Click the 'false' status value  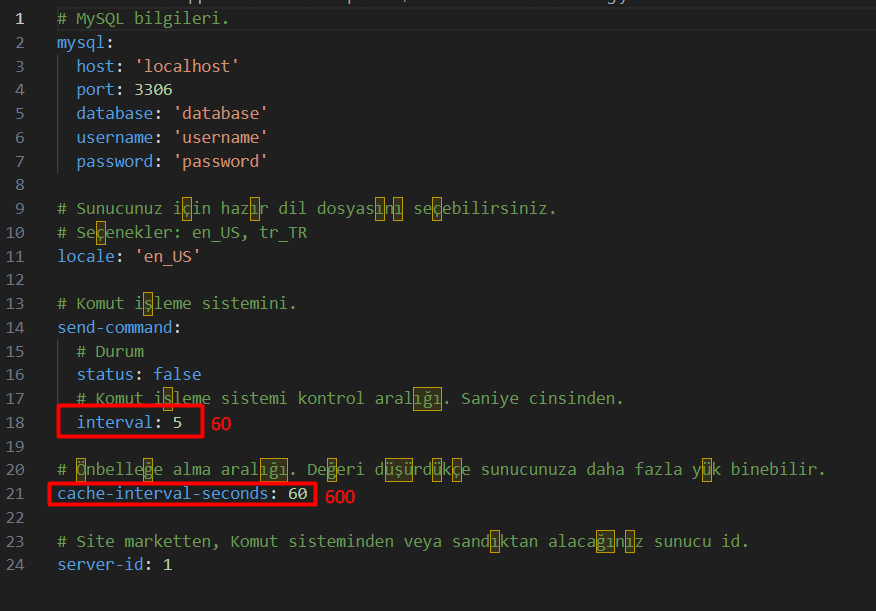(177, 375)
